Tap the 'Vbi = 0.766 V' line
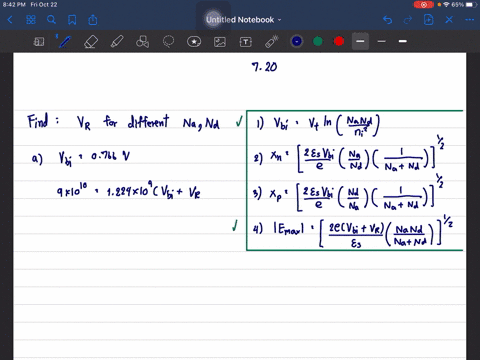 click(x=94, y=158)
